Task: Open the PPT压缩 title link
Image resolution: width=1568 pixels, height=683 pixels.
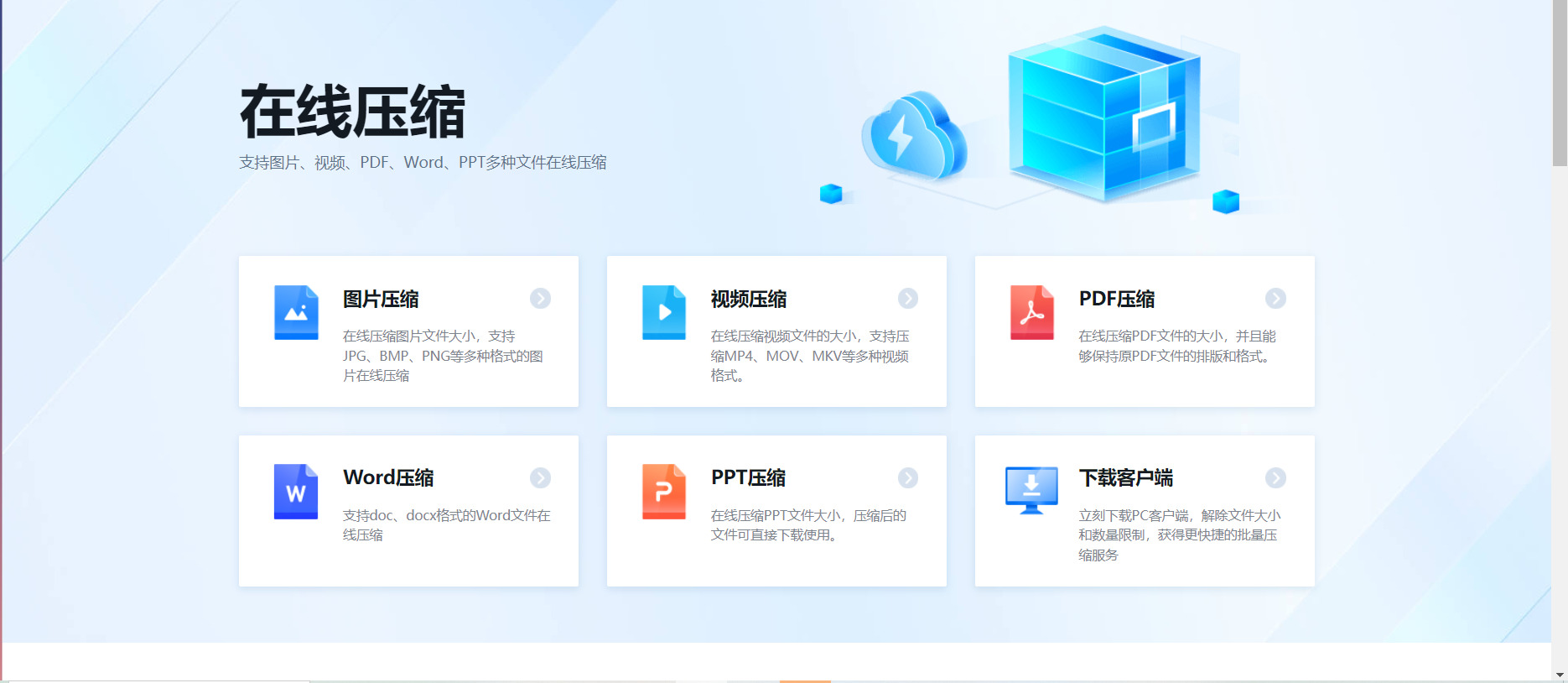Action: point(749,477)
